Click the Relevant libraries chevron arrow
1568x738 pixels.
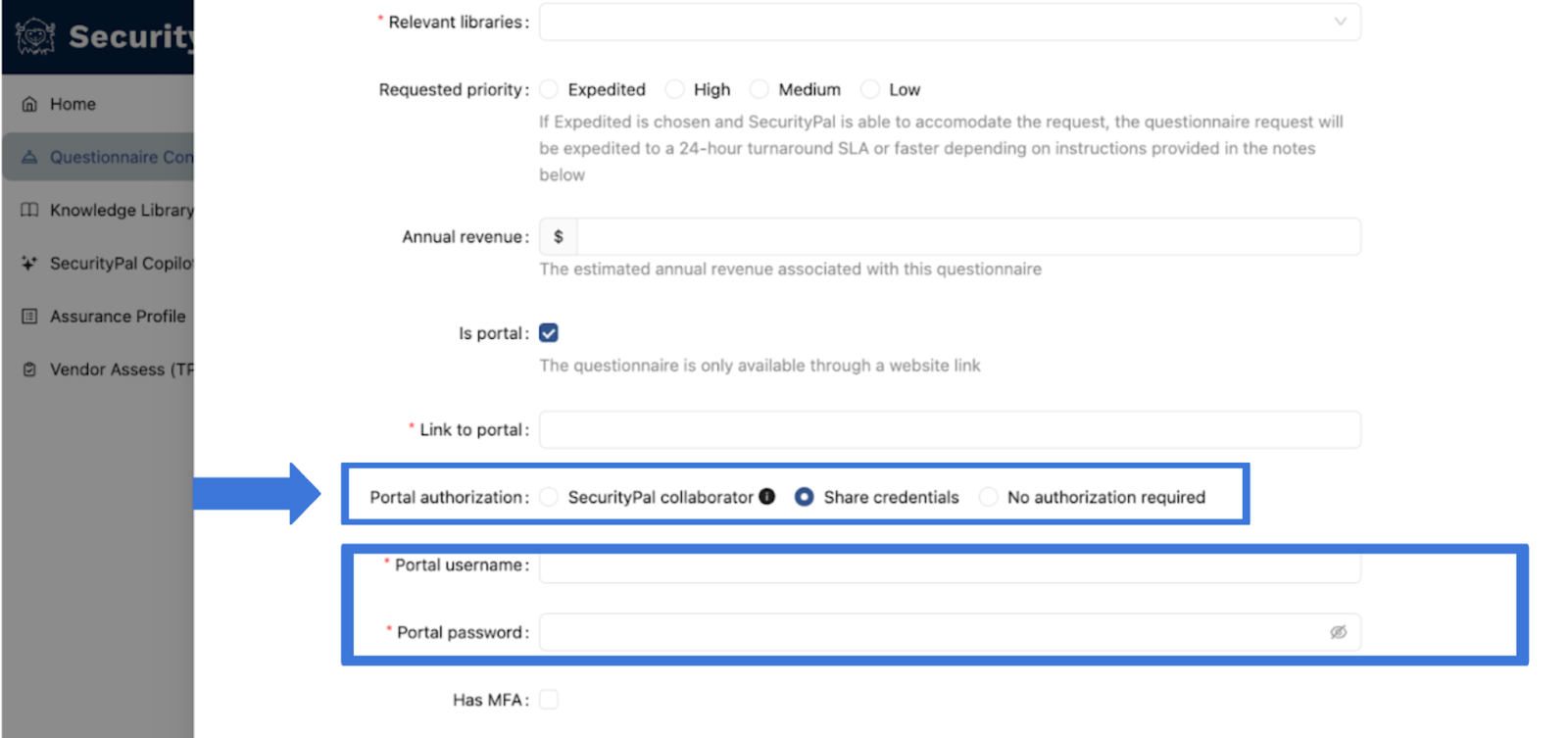pyautogui.click(x=1340, y=22)
